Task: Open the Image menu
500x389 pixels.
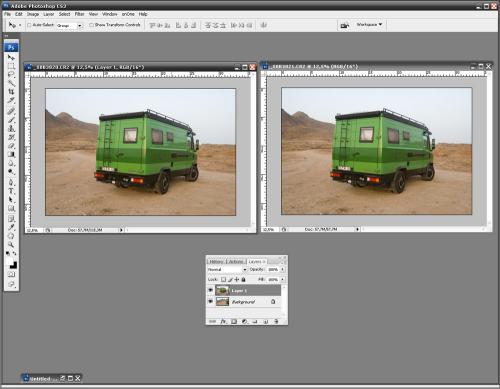Action: pos(33,14)
